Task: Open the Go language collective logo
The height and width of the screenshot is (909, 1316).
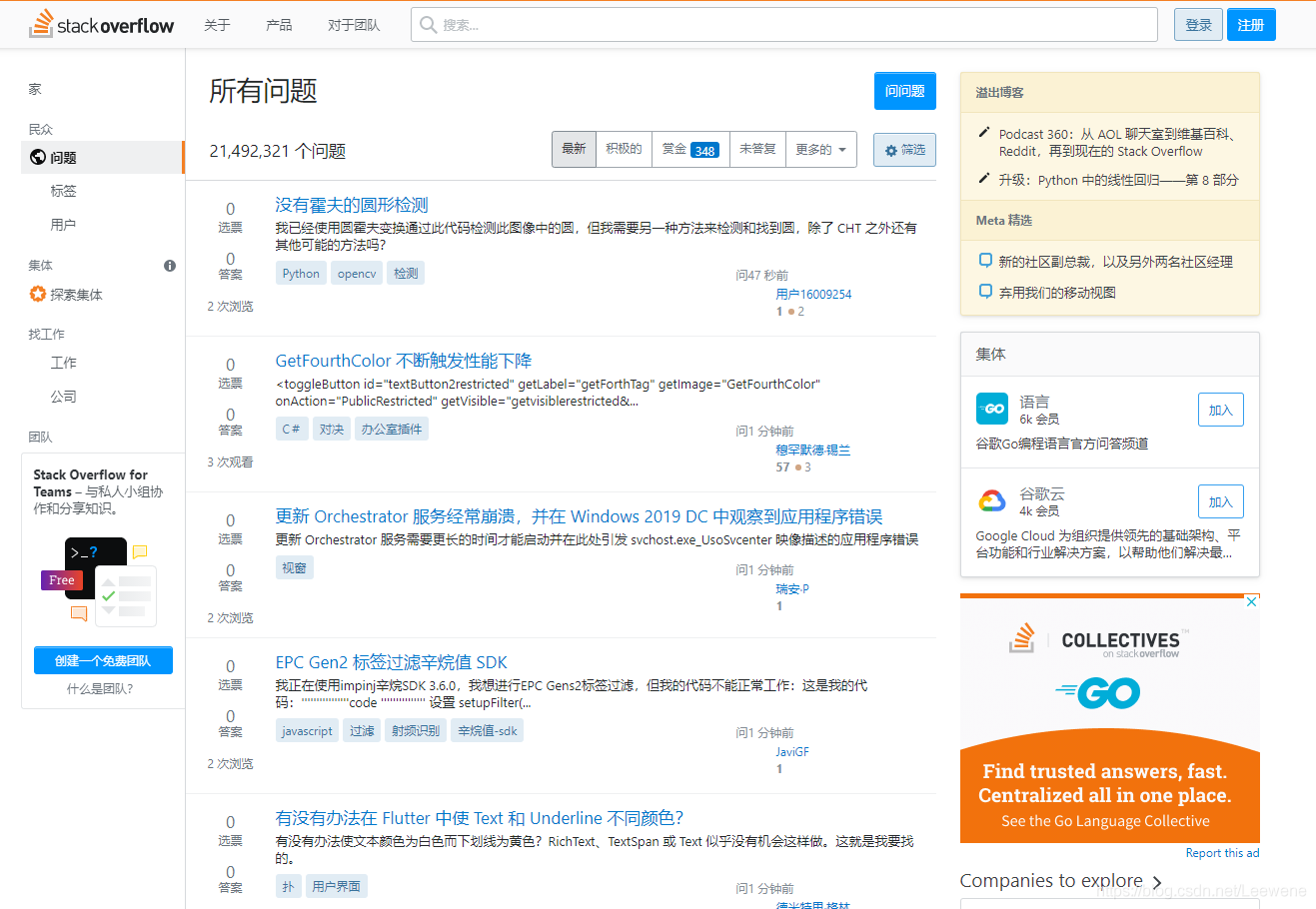Action: point(992,409)
